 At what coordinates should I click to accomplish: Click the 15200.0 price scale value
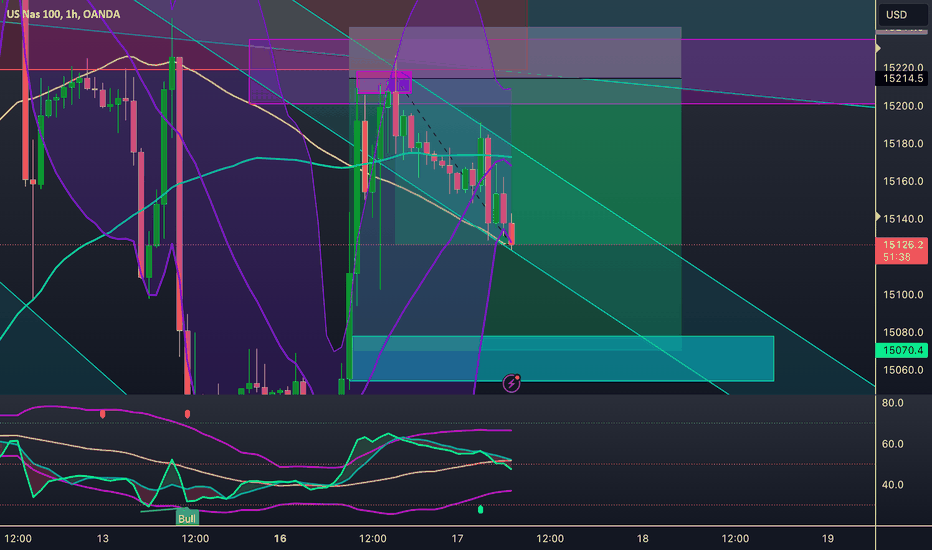click(x=903, y=106)
